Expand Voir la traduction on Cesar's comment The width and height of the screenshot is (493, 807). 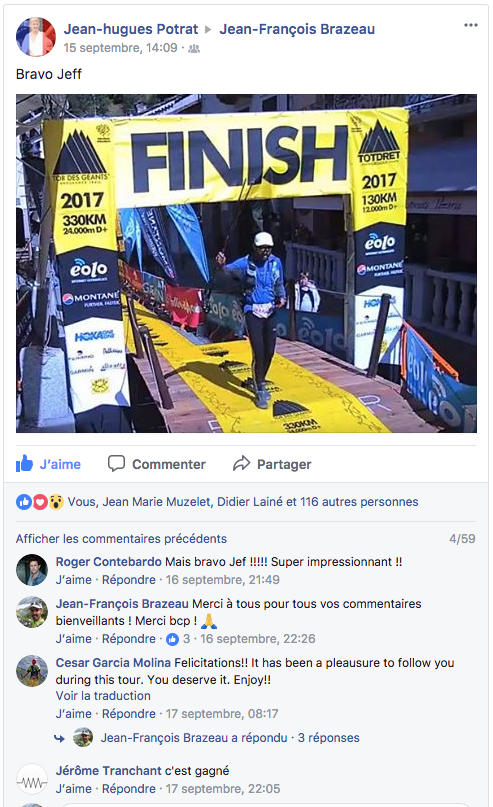click(103, 696)
